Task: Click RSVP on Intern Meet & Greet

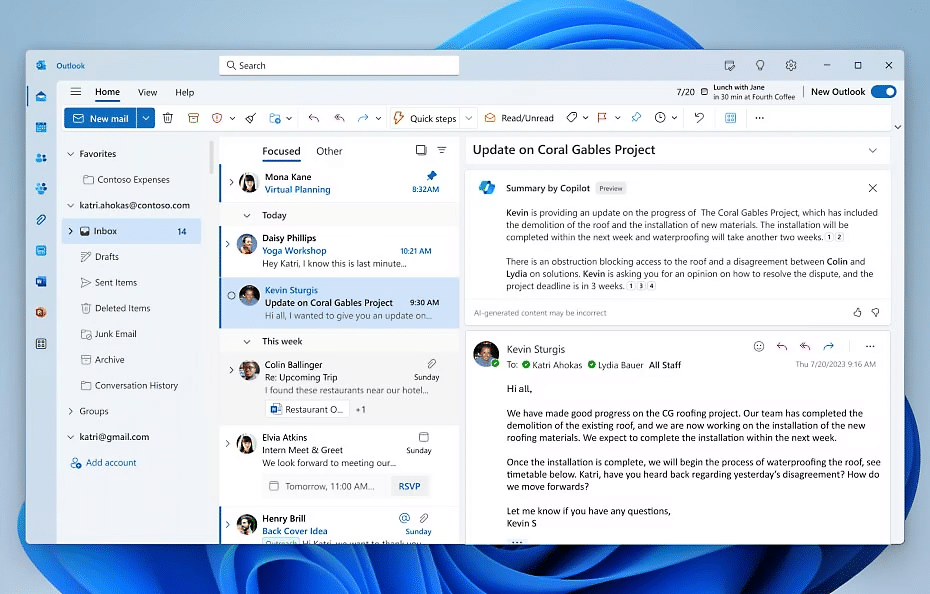Action: click(410, 487)
